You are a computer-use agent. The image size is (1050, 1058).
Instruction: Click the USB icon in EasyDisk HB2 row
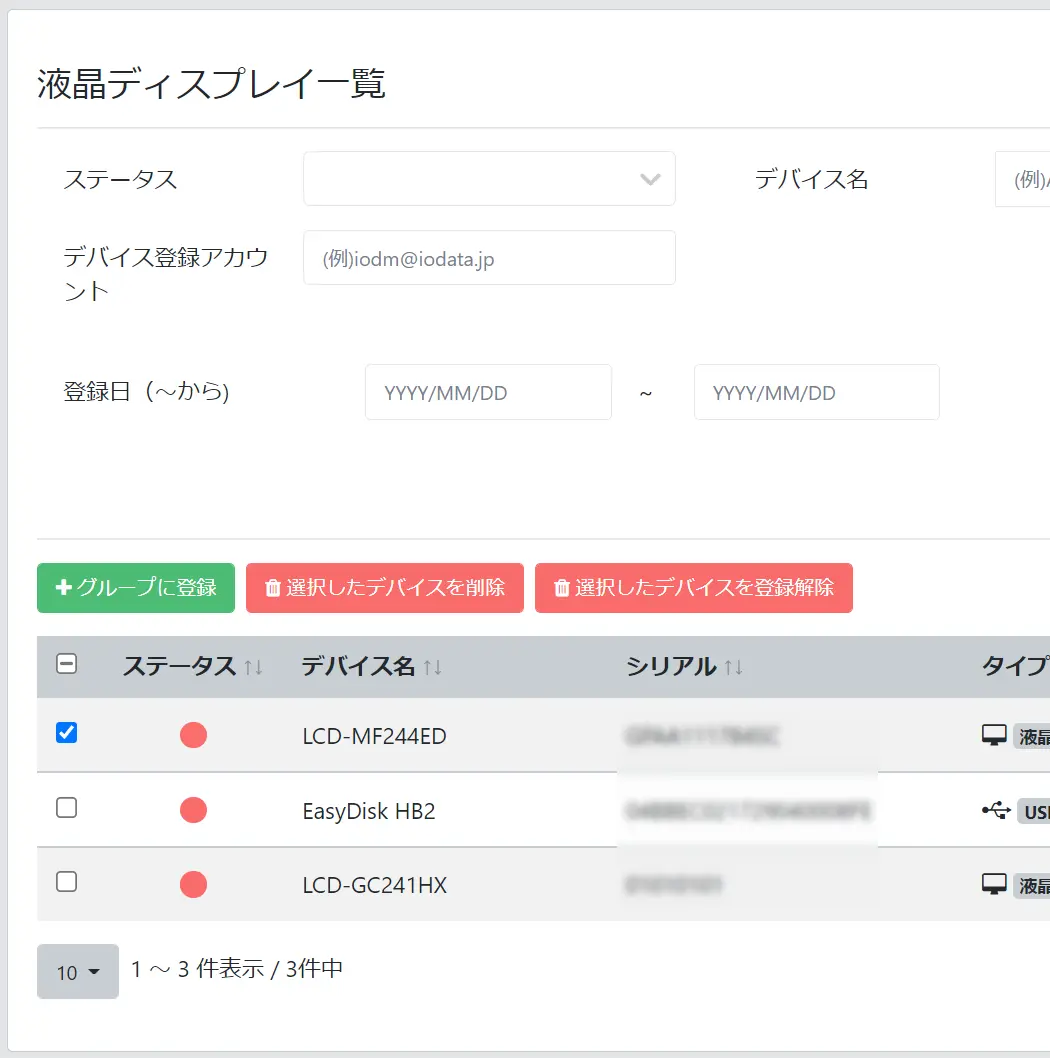tap(995, 810)
